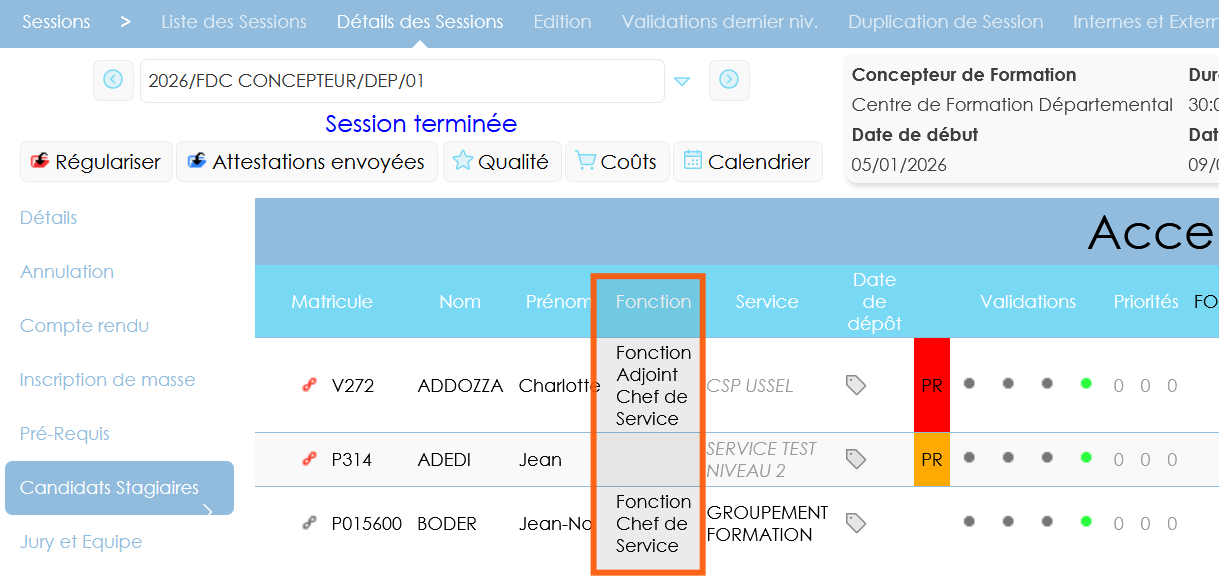Click the tag icon in BODER's row
Viewport: 1219px width, 576px height.
[x=855, y=523]
